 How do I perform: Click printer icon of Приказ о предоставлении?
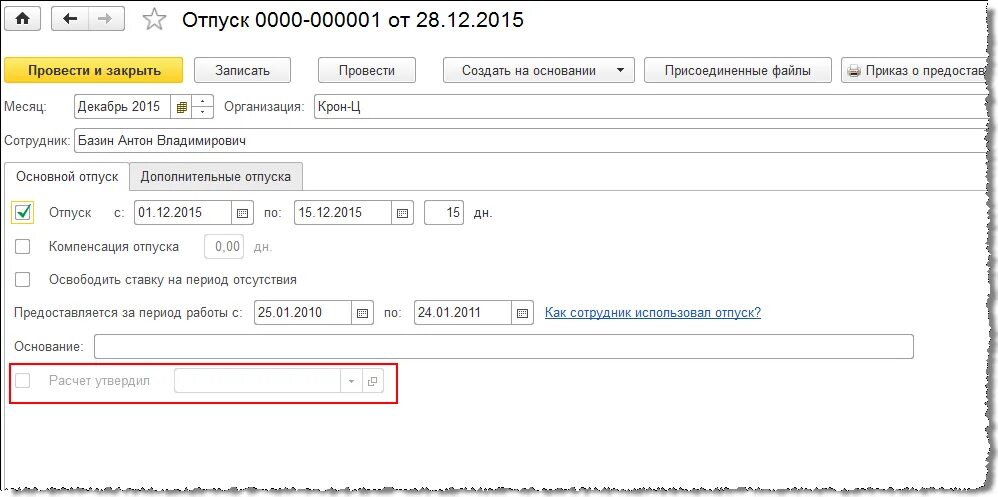pyautogui.click(x=855, y=71)
